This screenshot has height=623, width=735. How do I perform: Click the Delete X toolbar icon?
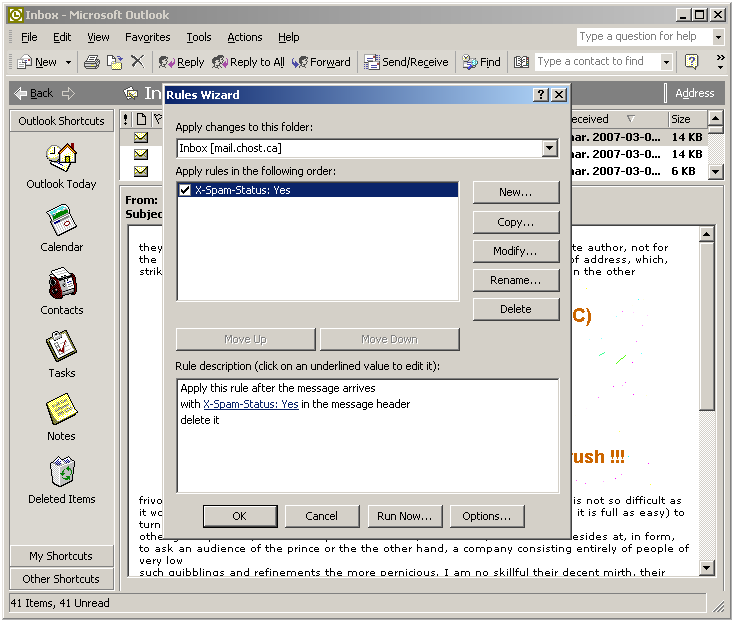(x=137, y=61)
